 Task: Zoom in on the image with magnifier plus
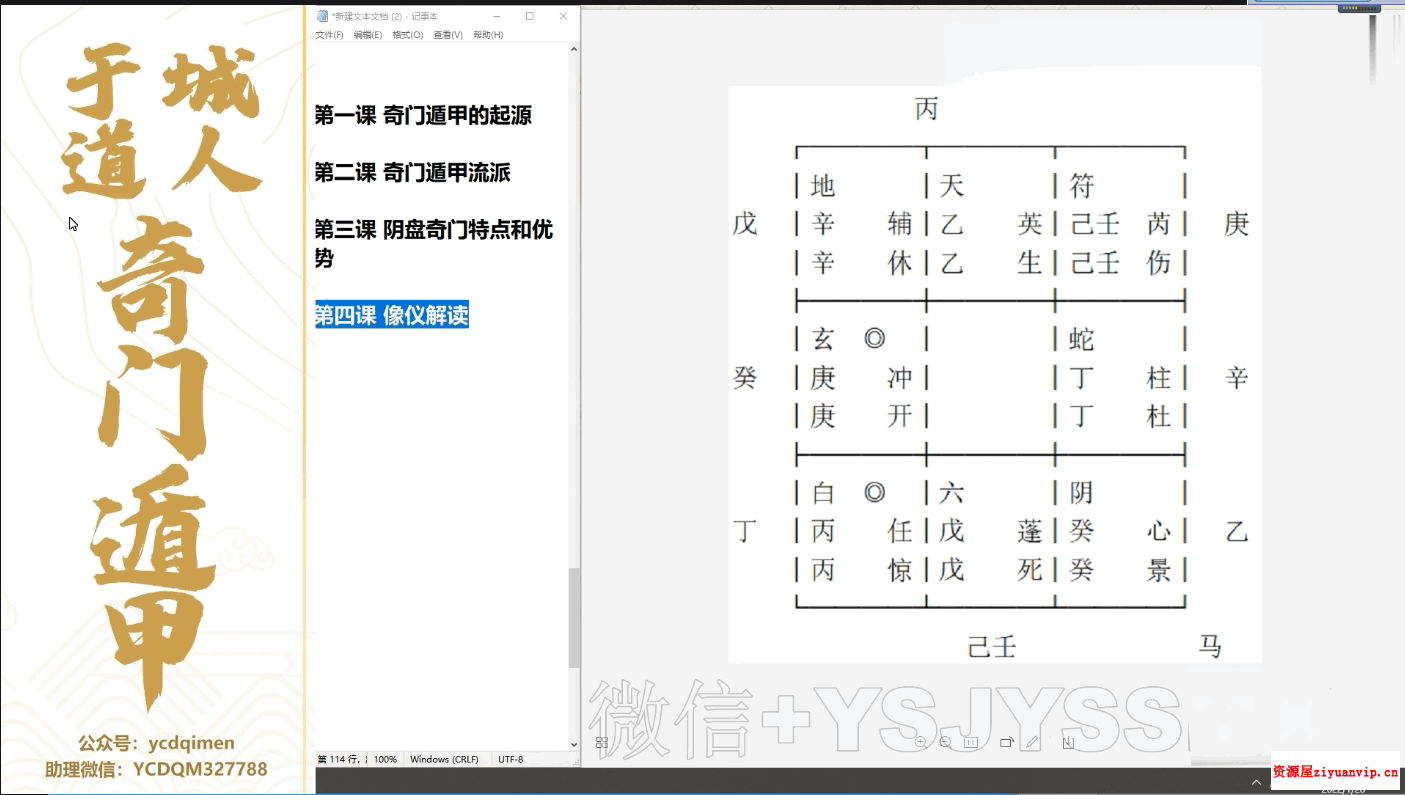click(x=920, y=743)
